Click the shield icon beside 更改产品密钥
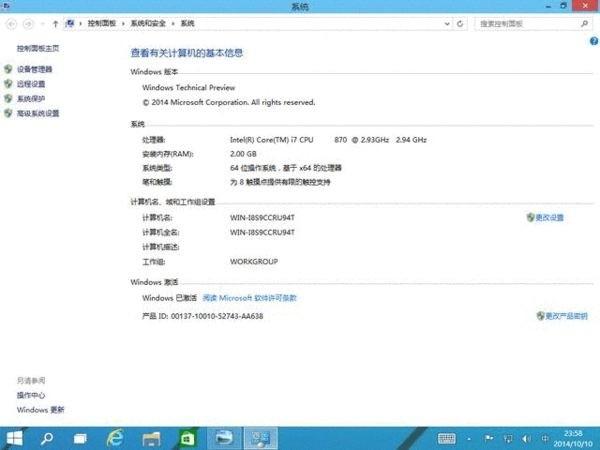Viewport: 600px width, 450px height. coord(540,316)
